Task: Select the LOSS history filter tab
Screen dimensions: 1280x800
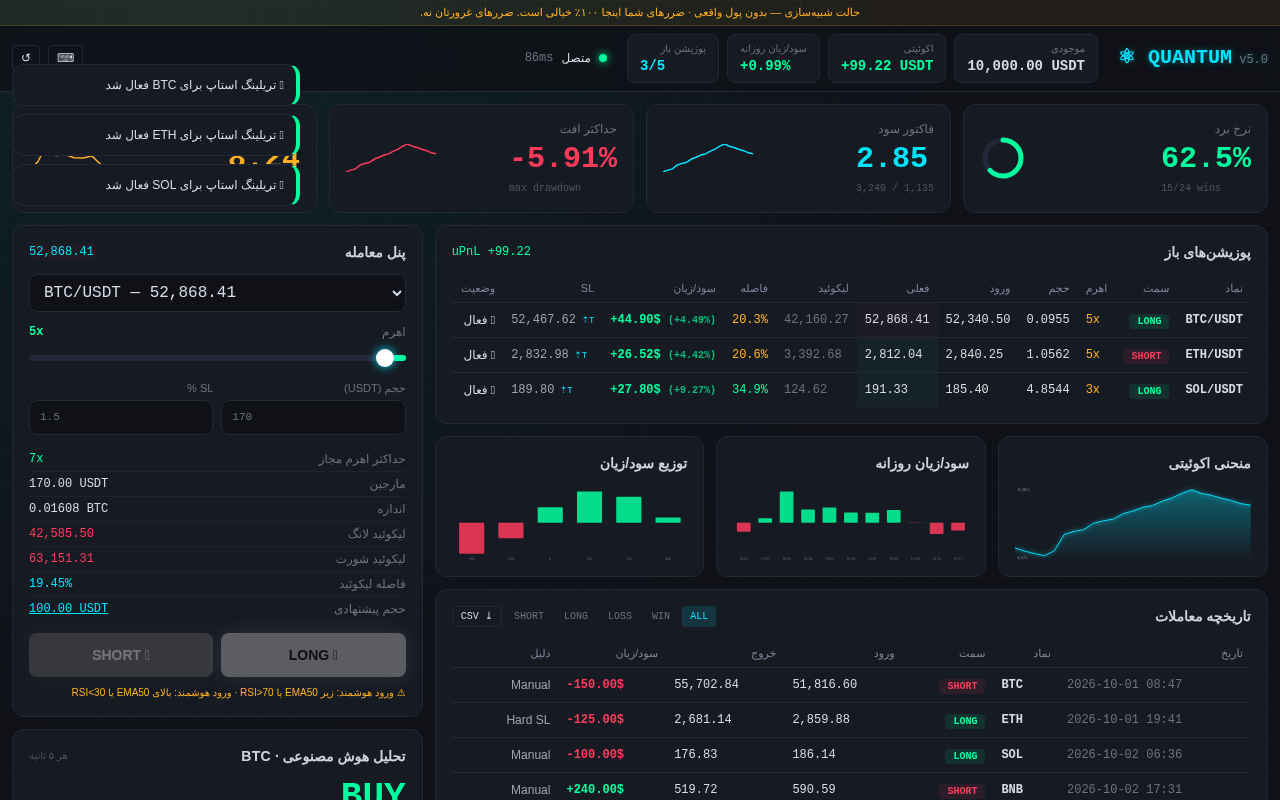Action: [620, 616]
